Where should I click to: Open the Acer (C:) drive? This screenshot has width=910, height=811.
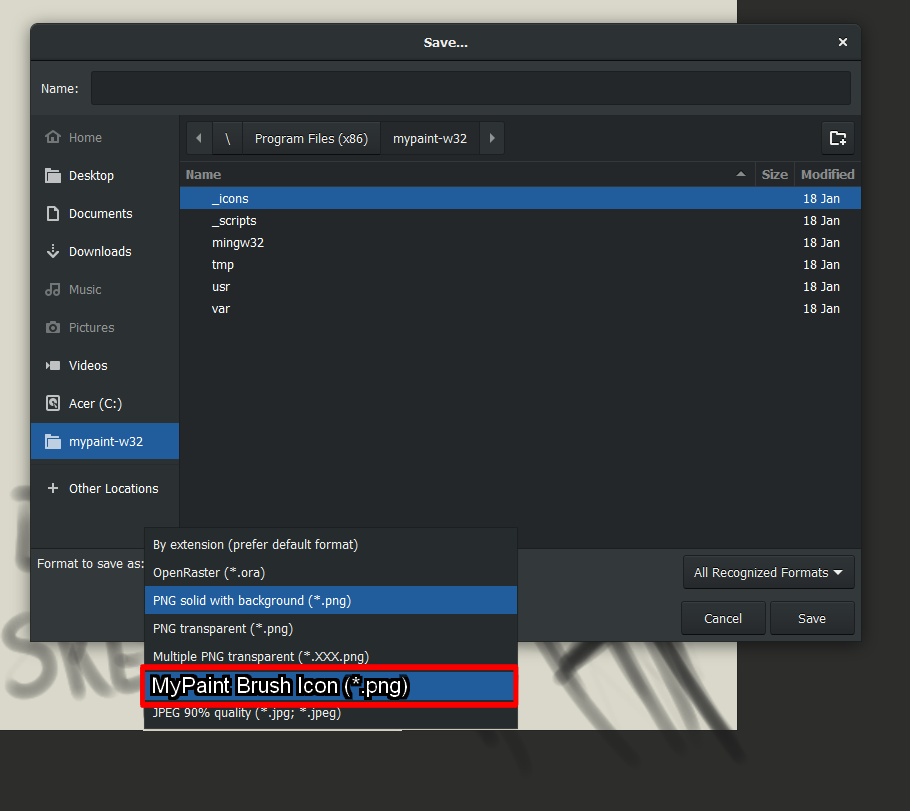[105, 403]
